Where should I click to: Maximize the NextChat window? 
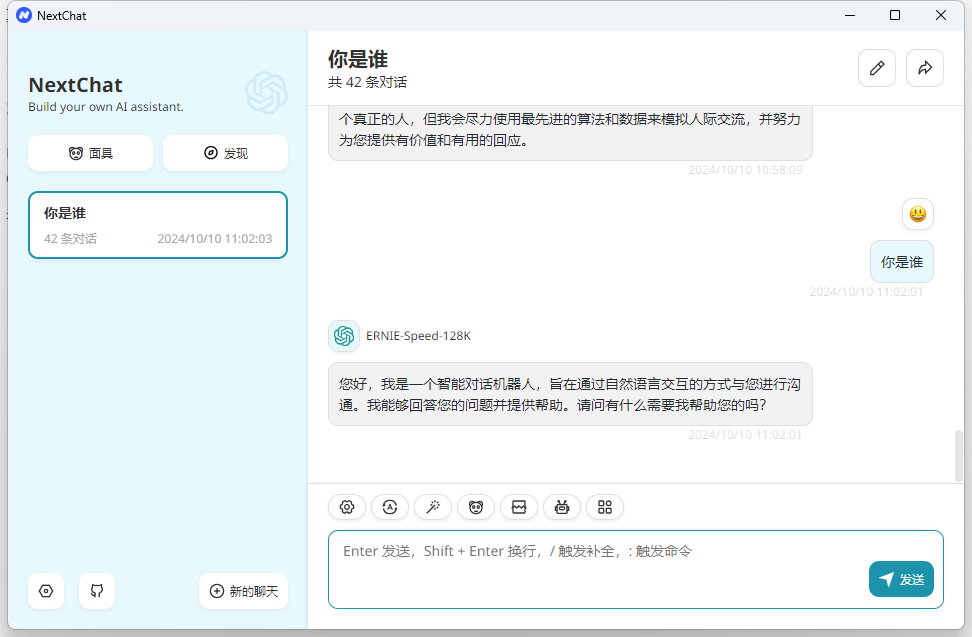(895, 15)
